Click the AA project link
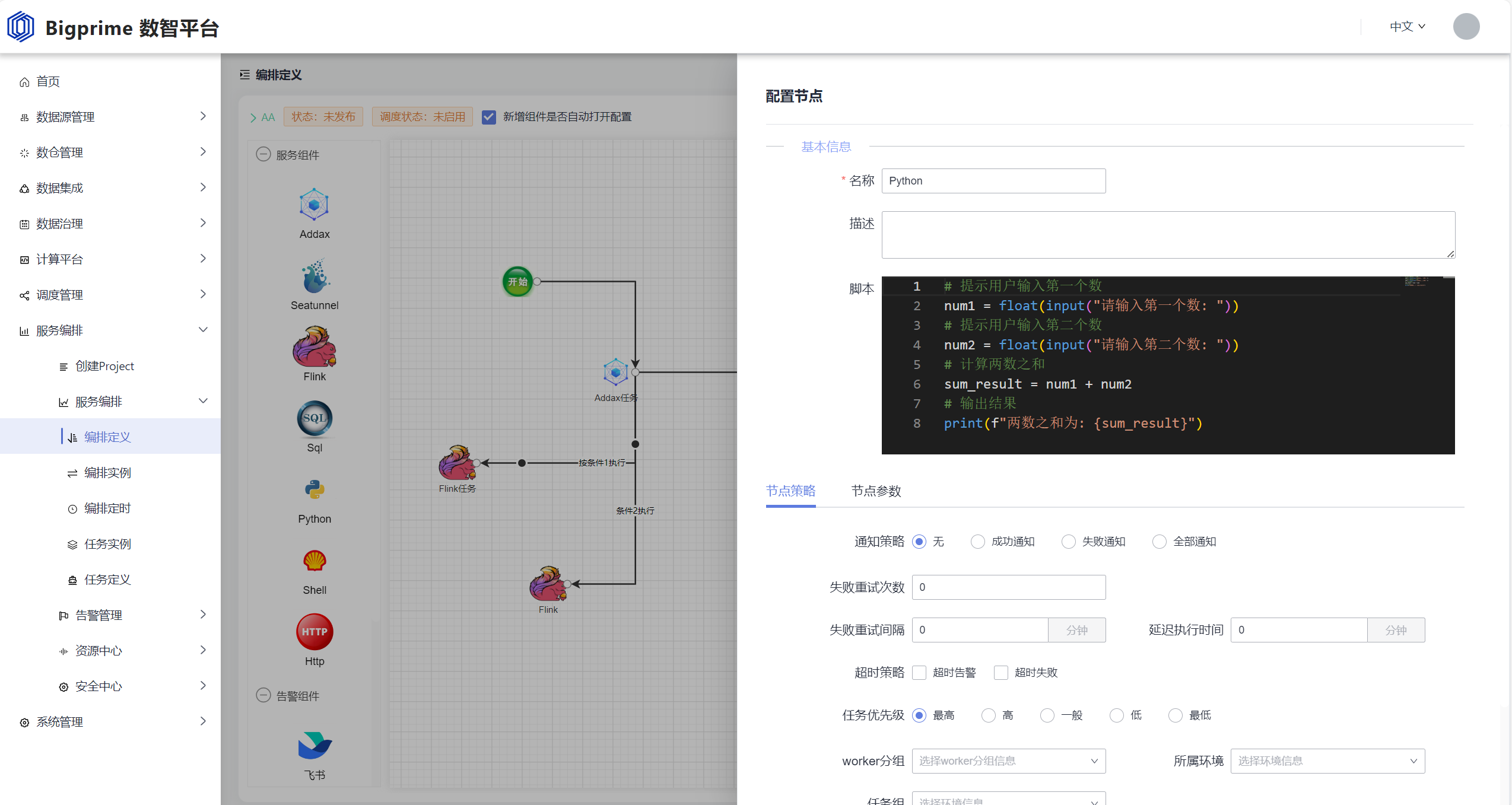This screenshot has width=1512, height=805. [x=268, y=117]
